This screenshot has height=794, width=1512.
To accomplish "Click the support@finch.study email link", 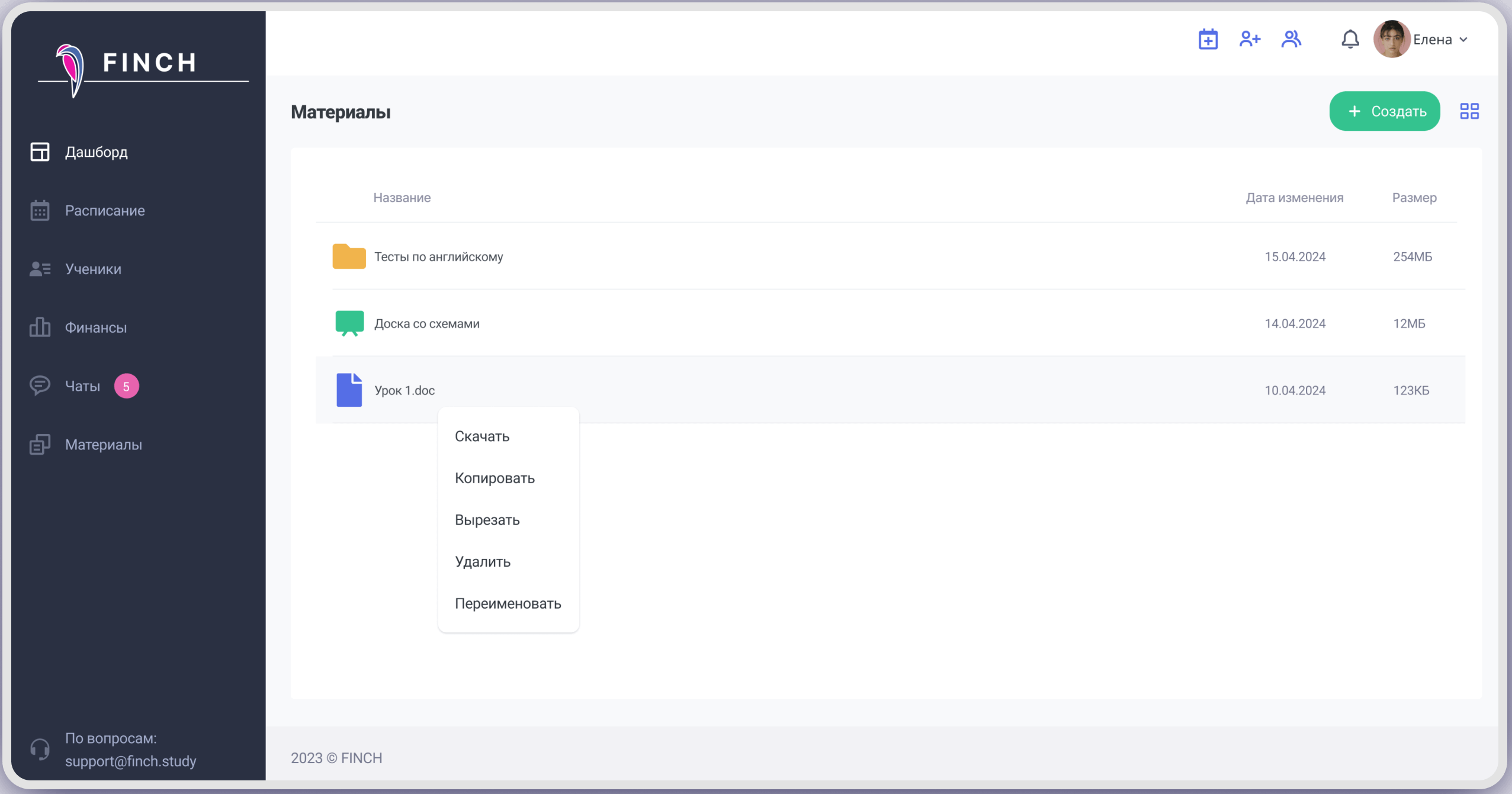I will (130, 761).
